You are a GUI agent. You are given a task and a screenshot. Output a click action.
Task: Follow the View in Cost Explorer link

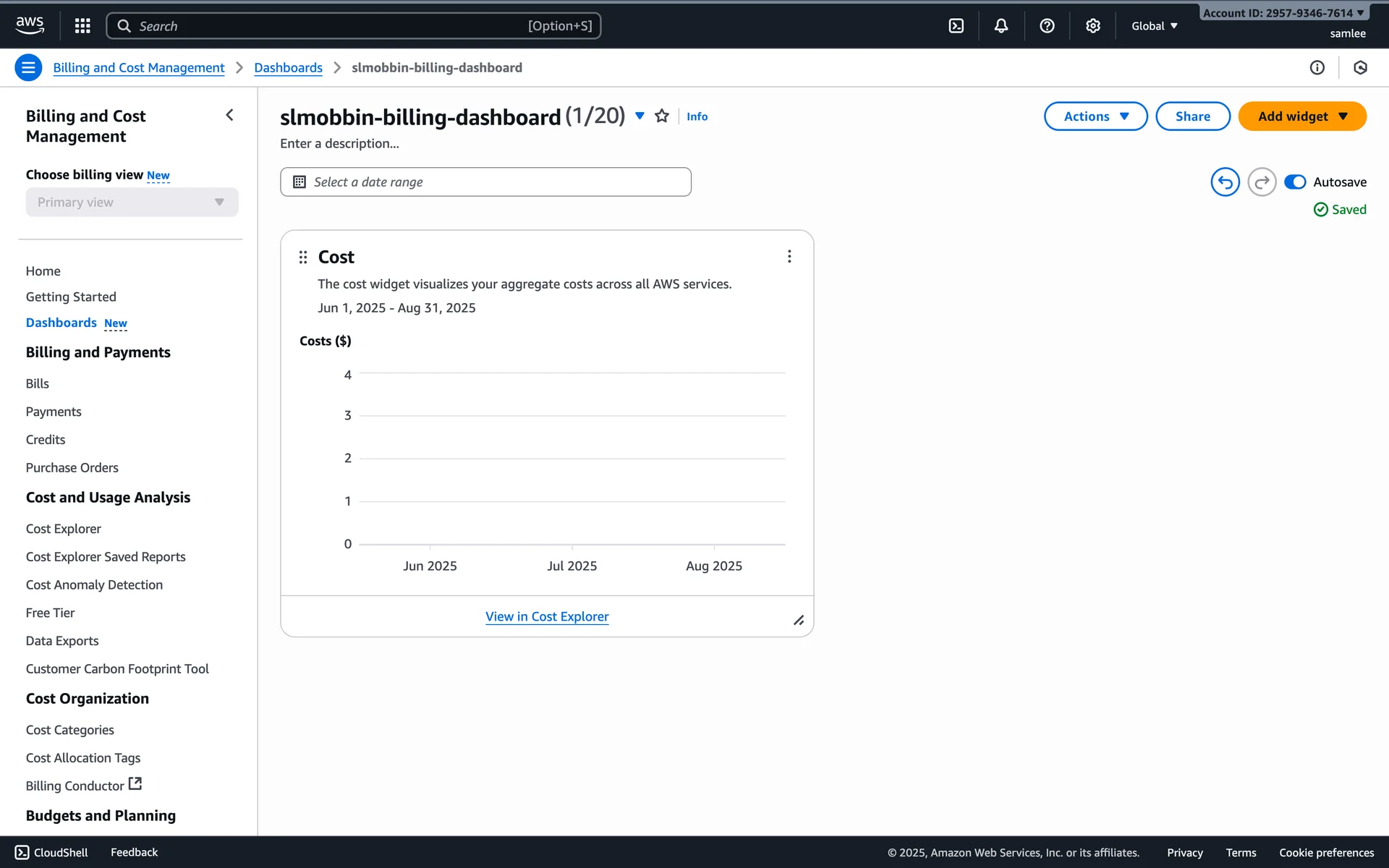pyautogui.click(x=547, y=617)
